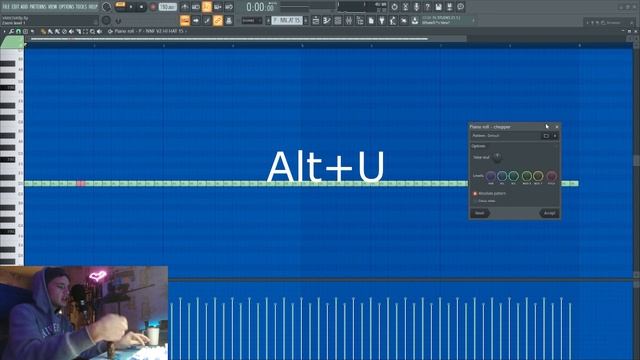Enable the Absolute pattern option in chopper
This screenshot has width=640, height=360.
pos(489,193)
